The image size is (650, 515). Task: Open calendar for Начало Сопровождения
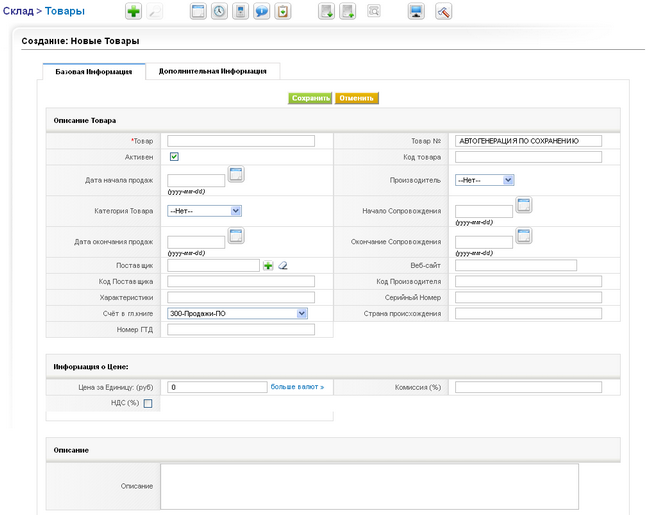tap(524, 205)
